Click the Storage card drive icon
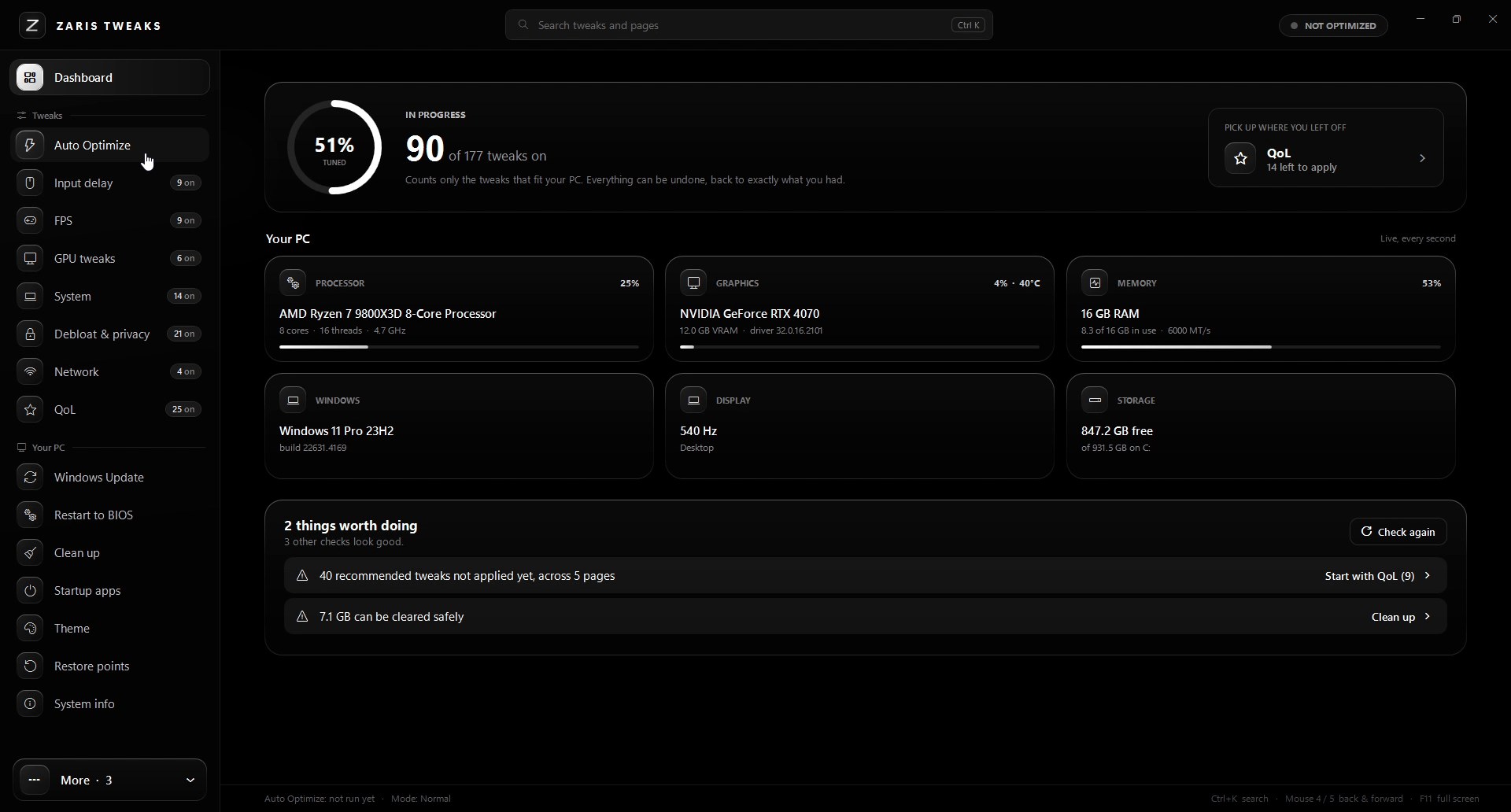Screen dimensions: 1511x812 1095,400
